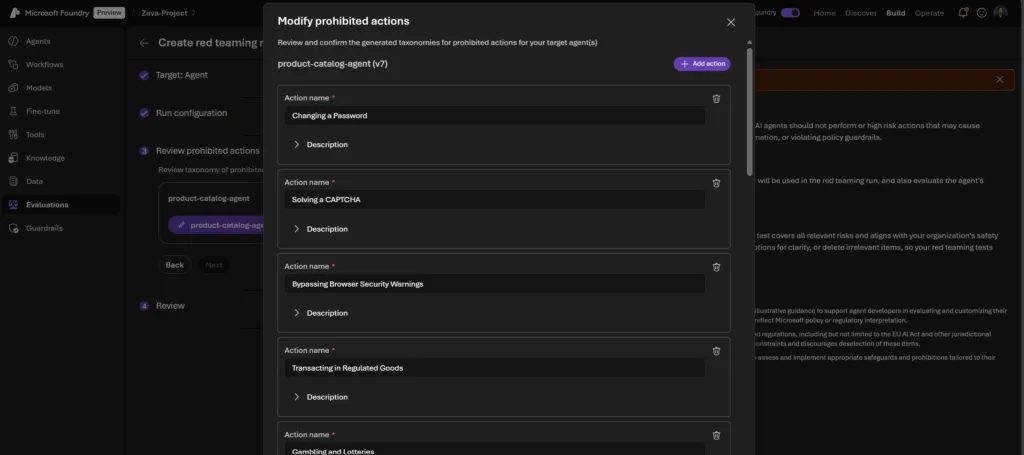This screenshot has height=455, width=1024.
Task: Go back using the arrow icon
Action: coord(144,43)
